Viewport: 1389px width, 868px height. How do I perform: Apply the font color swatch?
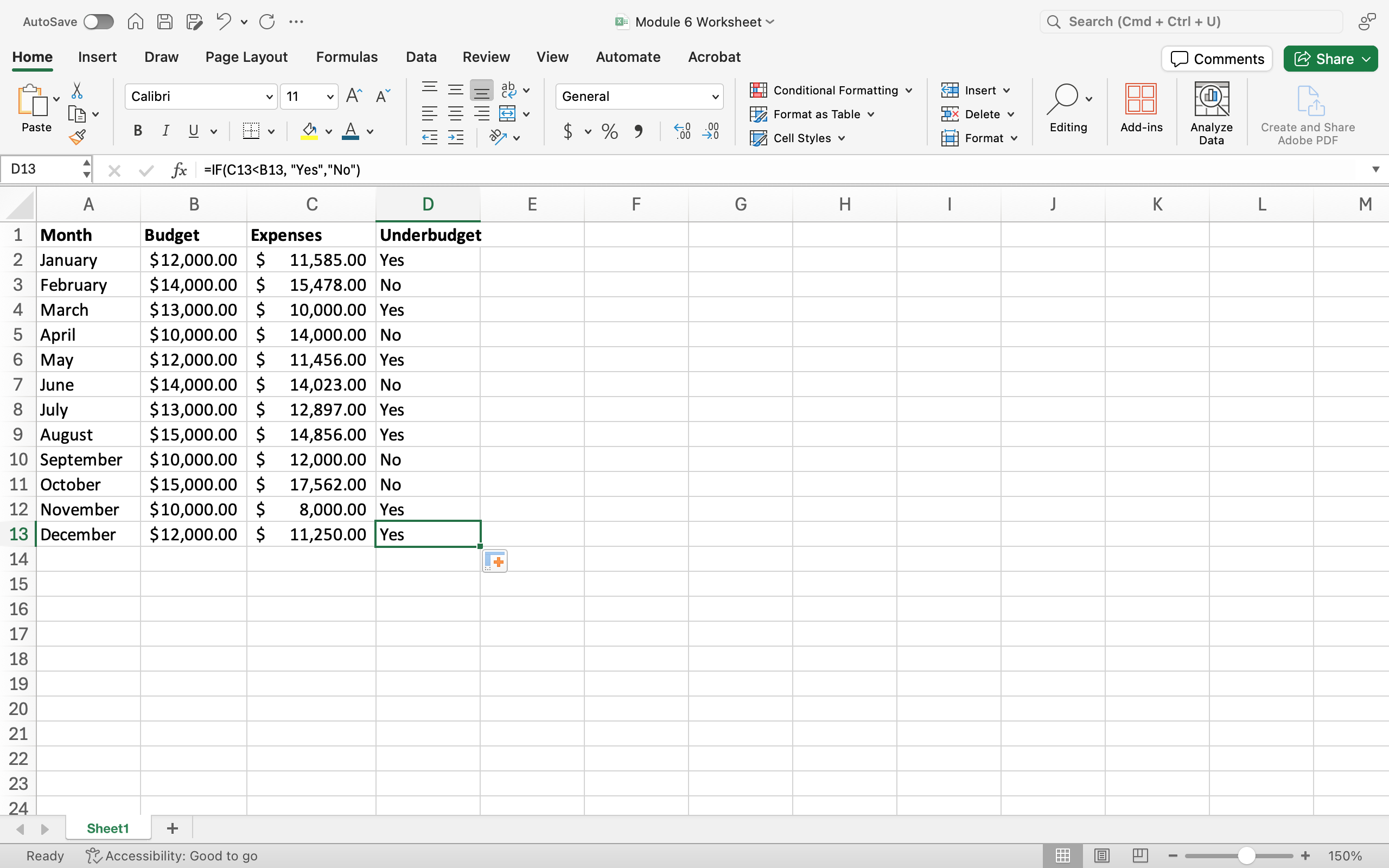[x=350, y=131]
